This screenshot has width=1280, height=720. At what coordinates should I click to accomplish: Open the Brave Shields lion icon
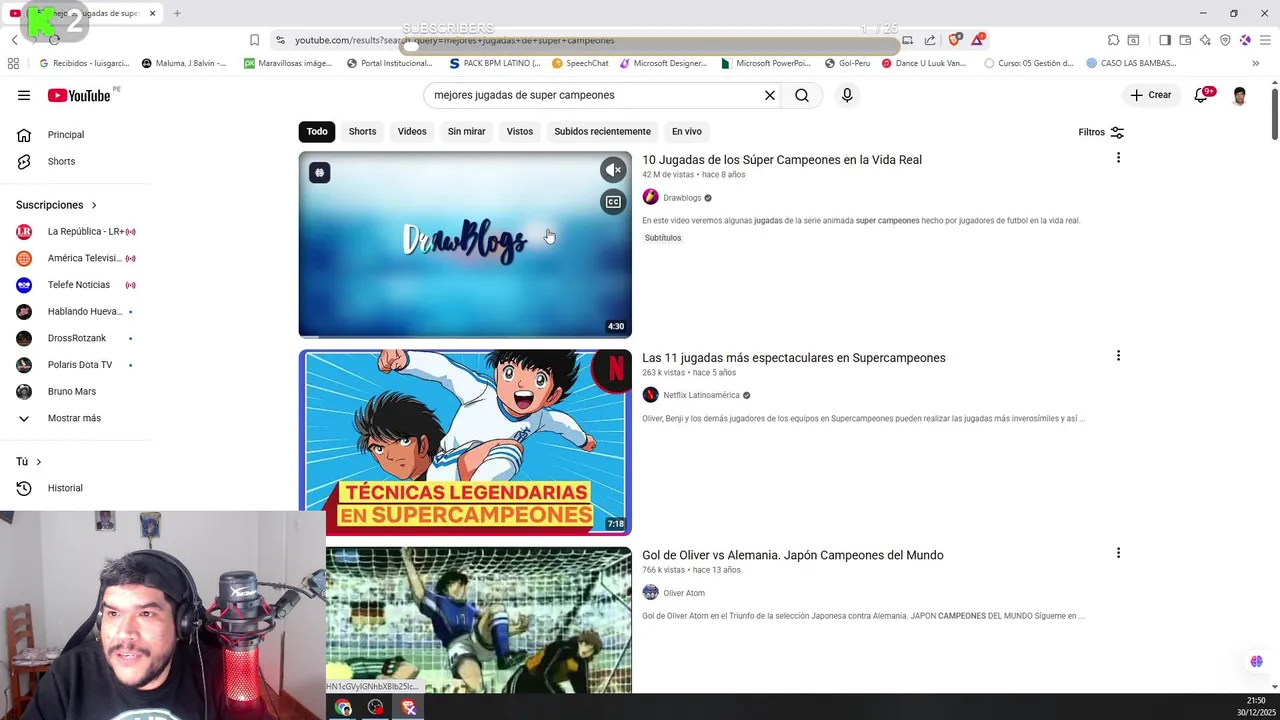tap(954, 40)
